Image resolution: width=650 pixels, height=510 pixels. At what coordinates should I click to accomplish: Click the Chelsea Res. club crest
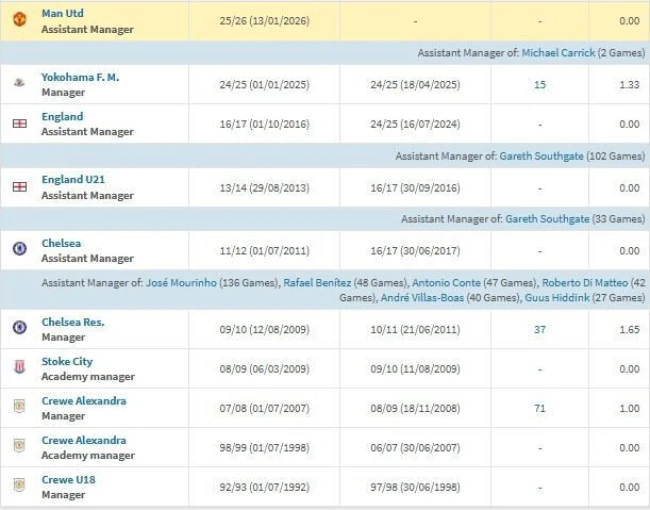(x=19, y=327)
